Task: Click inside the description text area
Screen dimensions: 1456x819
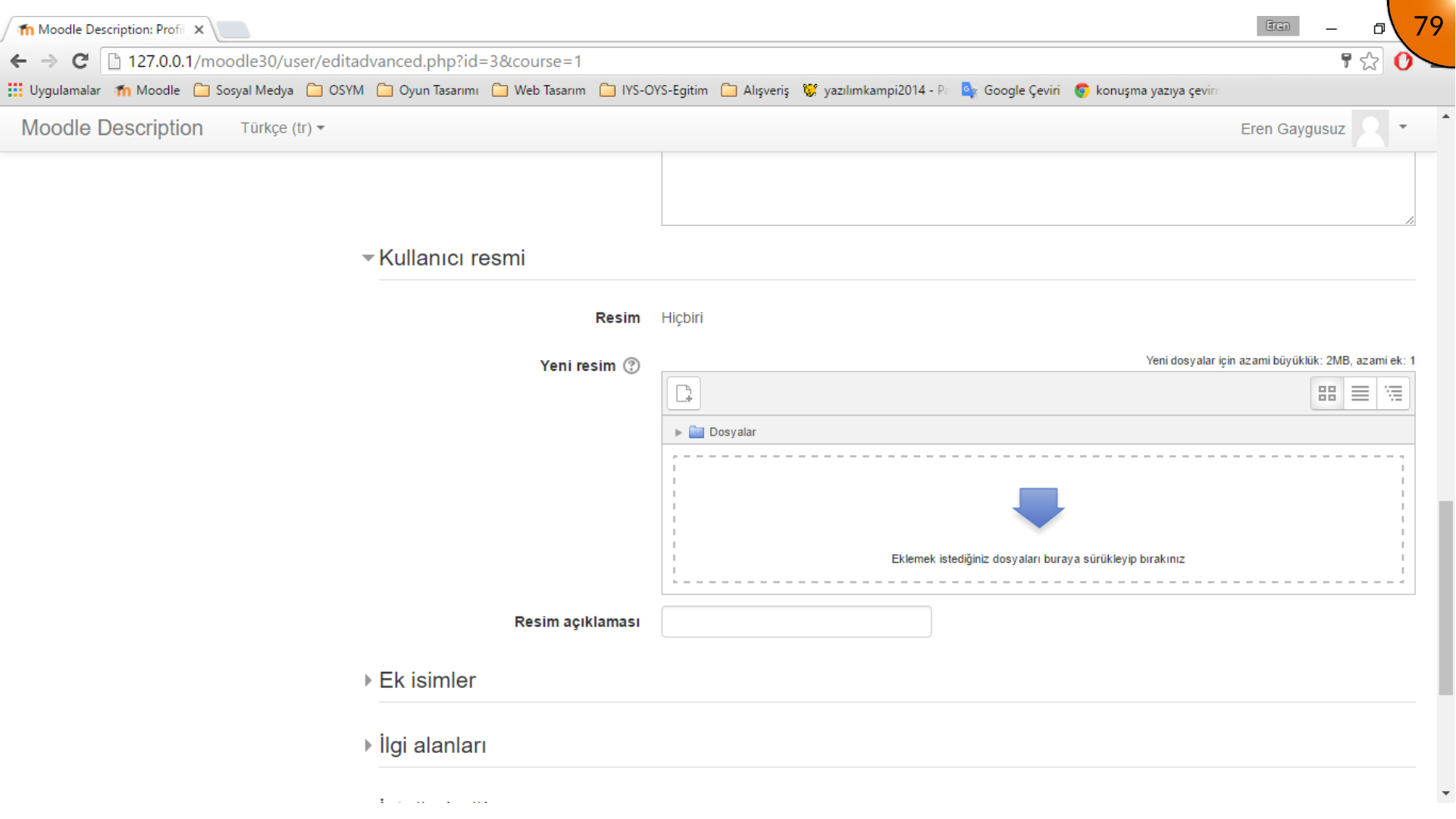Action: (x=1038, y=188)
